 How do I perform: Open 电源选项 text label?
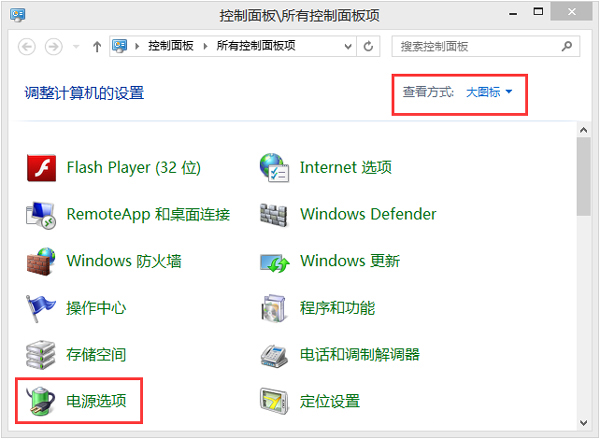point(96,401)
